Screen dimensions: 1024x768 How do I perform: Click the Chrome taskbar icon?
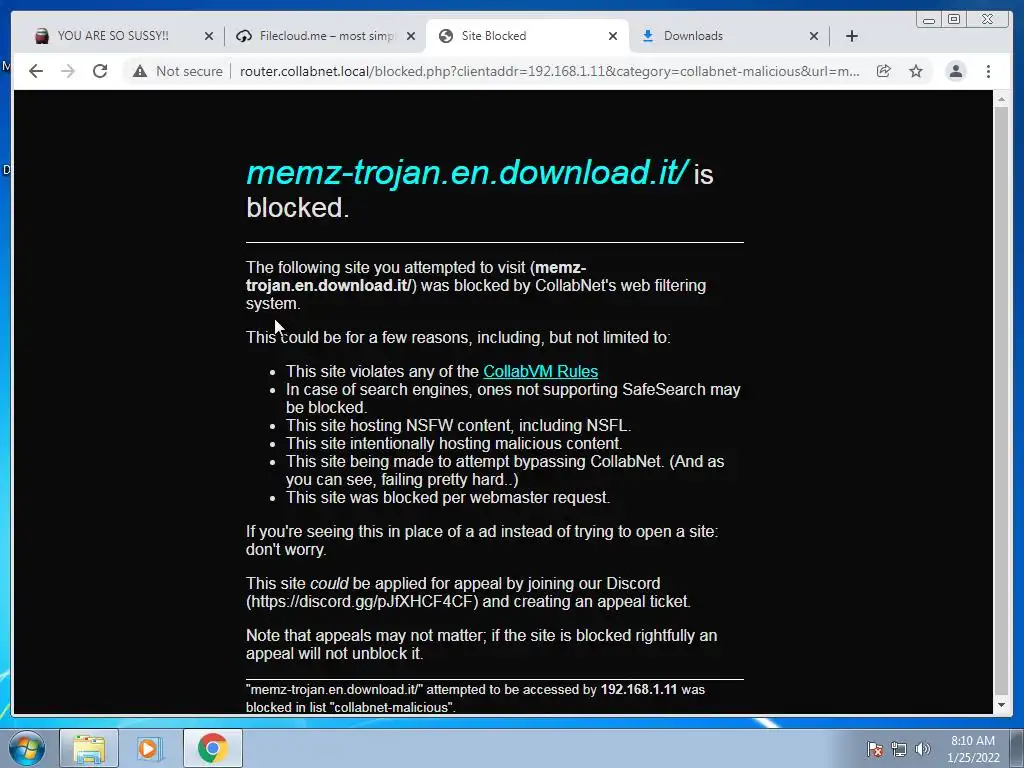tap(213, 748)
